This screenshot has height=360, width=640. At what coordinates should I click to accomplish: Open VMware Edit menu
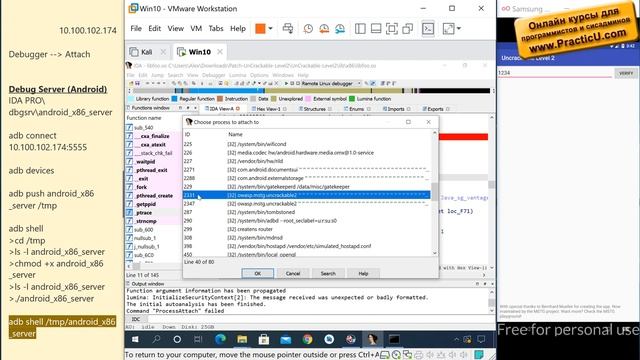[x=154, y=29]
